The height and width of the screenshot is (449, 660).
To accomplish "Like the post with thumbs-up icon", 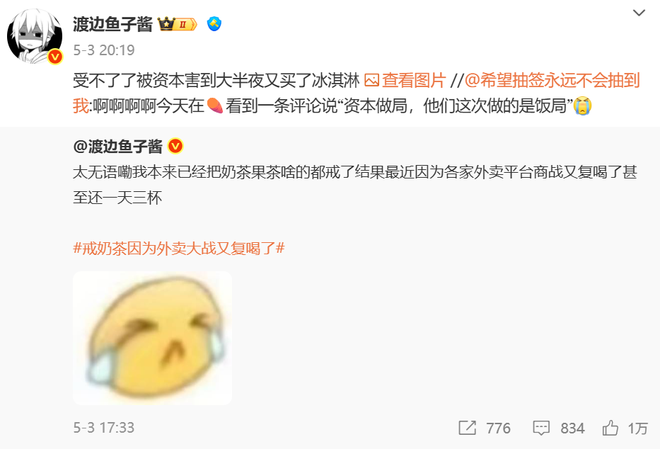I will (610, 428).
